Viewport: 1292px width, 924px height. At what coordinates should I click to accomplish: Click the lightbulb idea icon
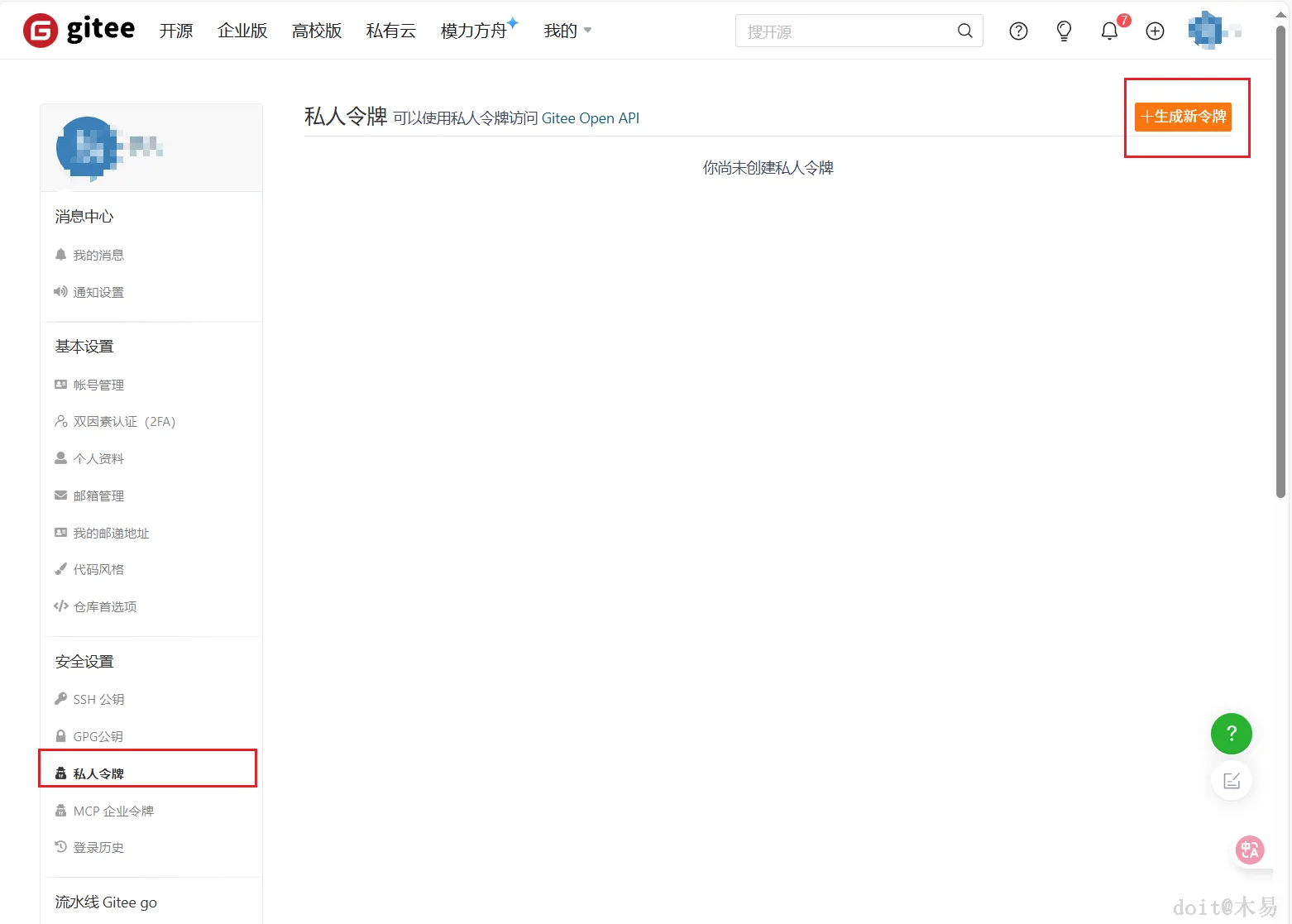click(x=1064, y=31)
